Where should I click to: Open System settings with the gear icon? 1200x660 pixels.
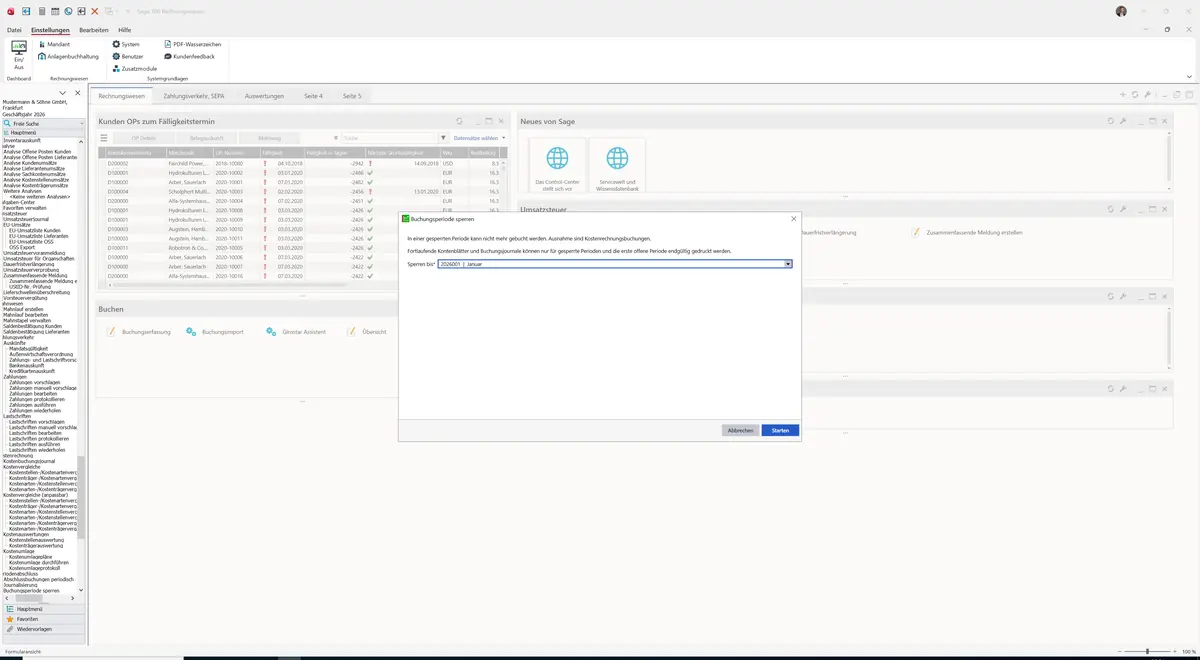coord(126,44)
